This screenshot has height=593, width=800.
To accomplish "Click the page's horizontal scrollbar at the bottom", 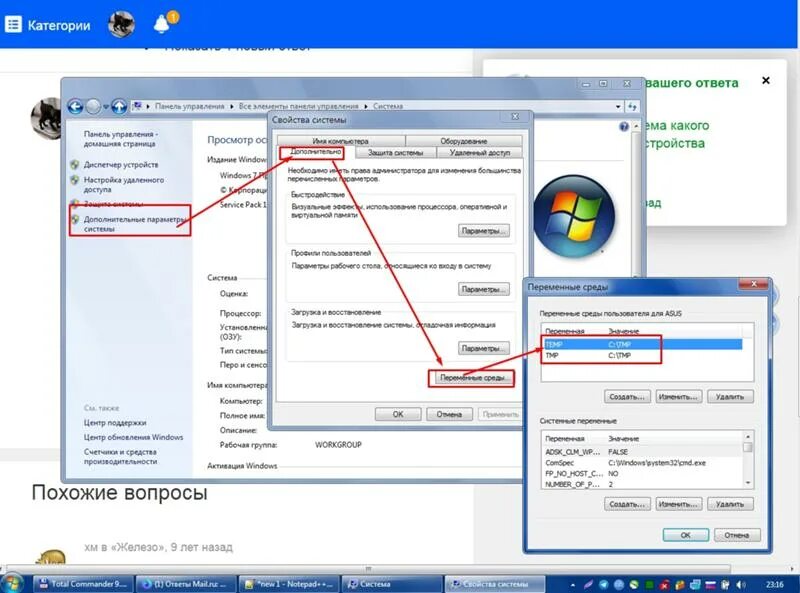I will 368,569.
